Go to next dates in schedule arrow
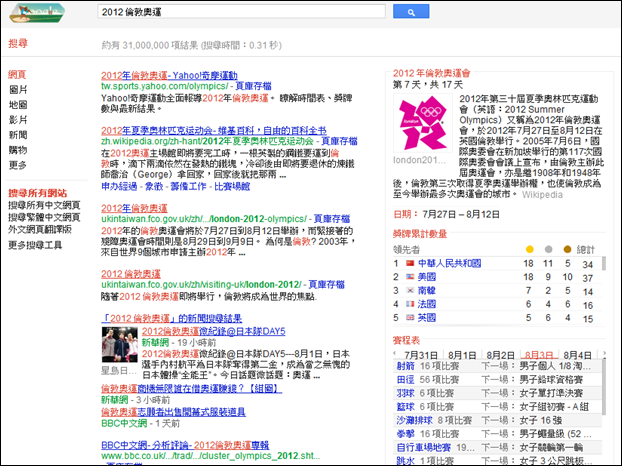 604,353
